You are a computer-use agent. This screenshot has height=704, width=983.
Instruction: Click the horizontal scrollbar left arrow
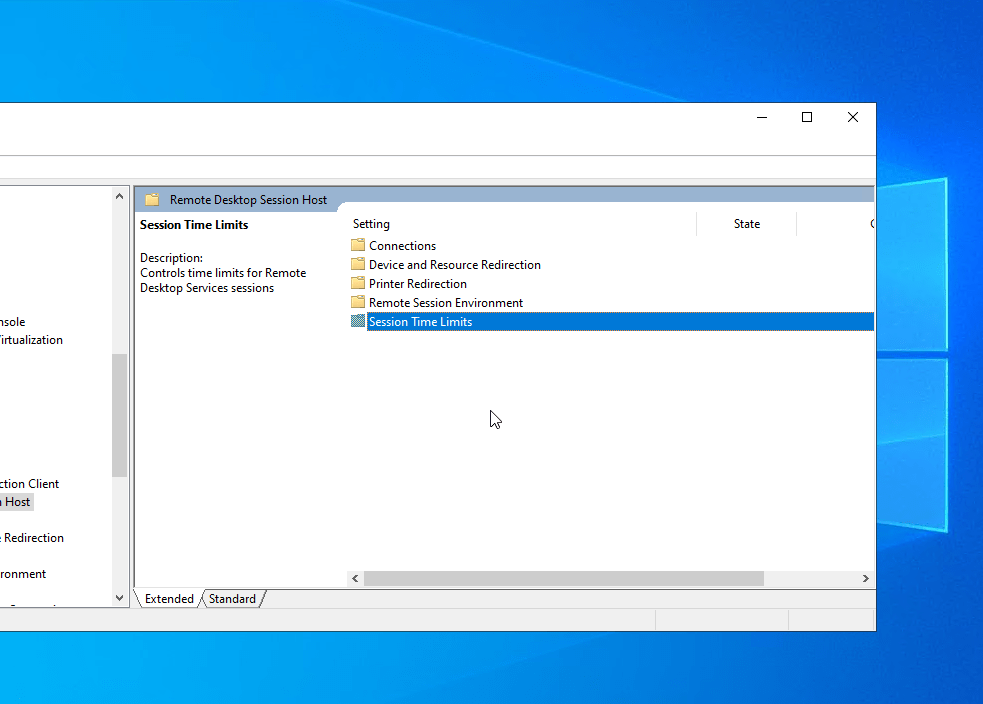pyautogui.click(x=355, y=578)
